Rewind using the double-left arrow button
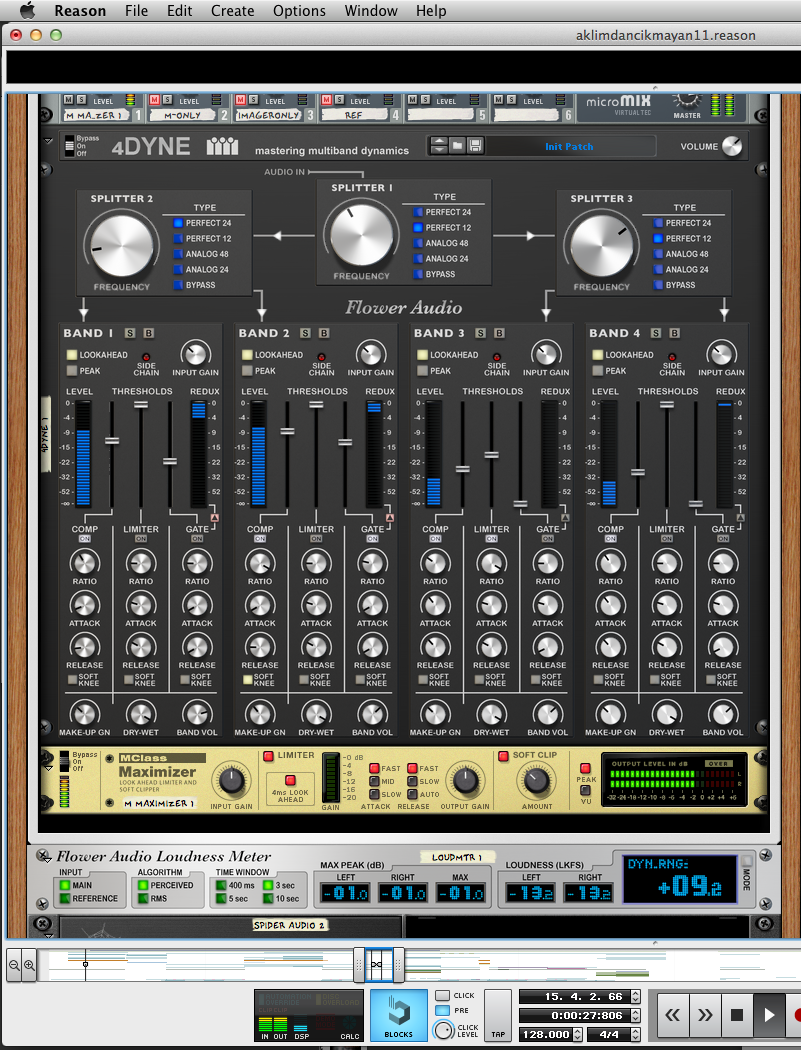 click(672, 1015)
